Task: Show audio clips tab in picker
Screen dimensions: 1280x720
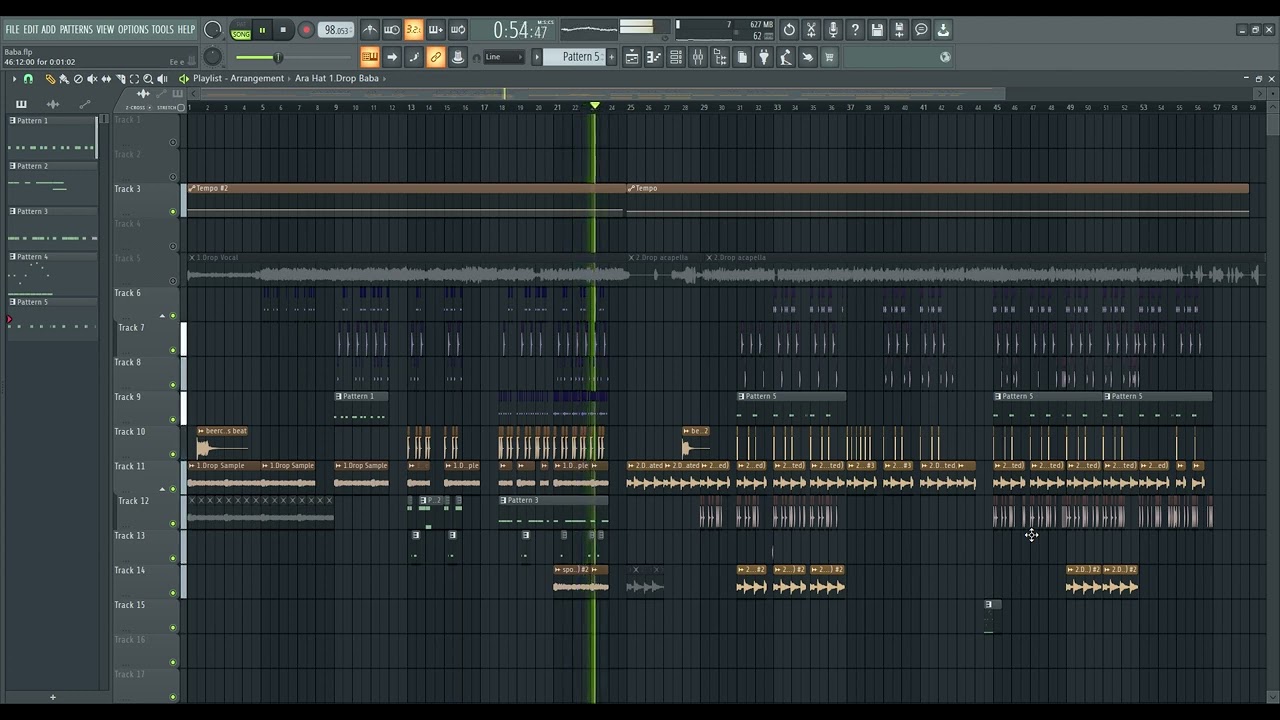Action: pyautogui.click(x=53, y=104)
